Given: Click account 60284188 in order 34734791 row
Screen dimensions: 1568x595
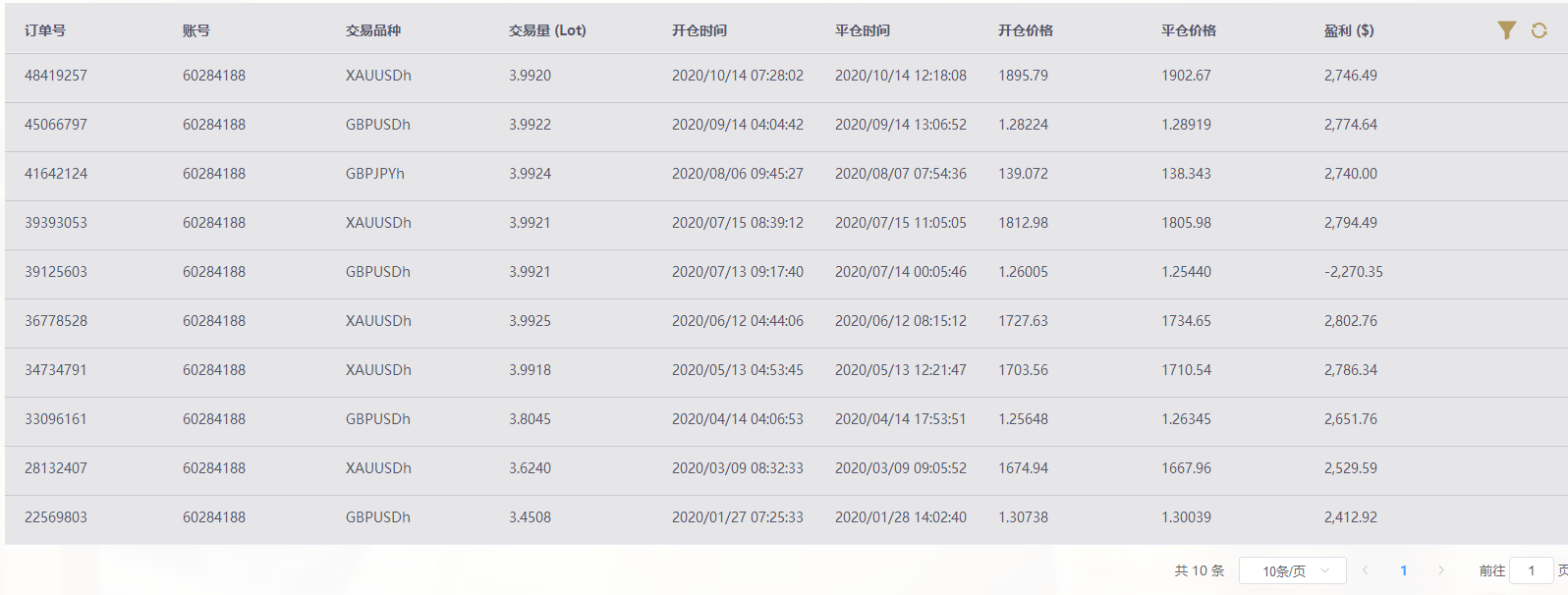Looking at the screenshot, I should 214,370.
